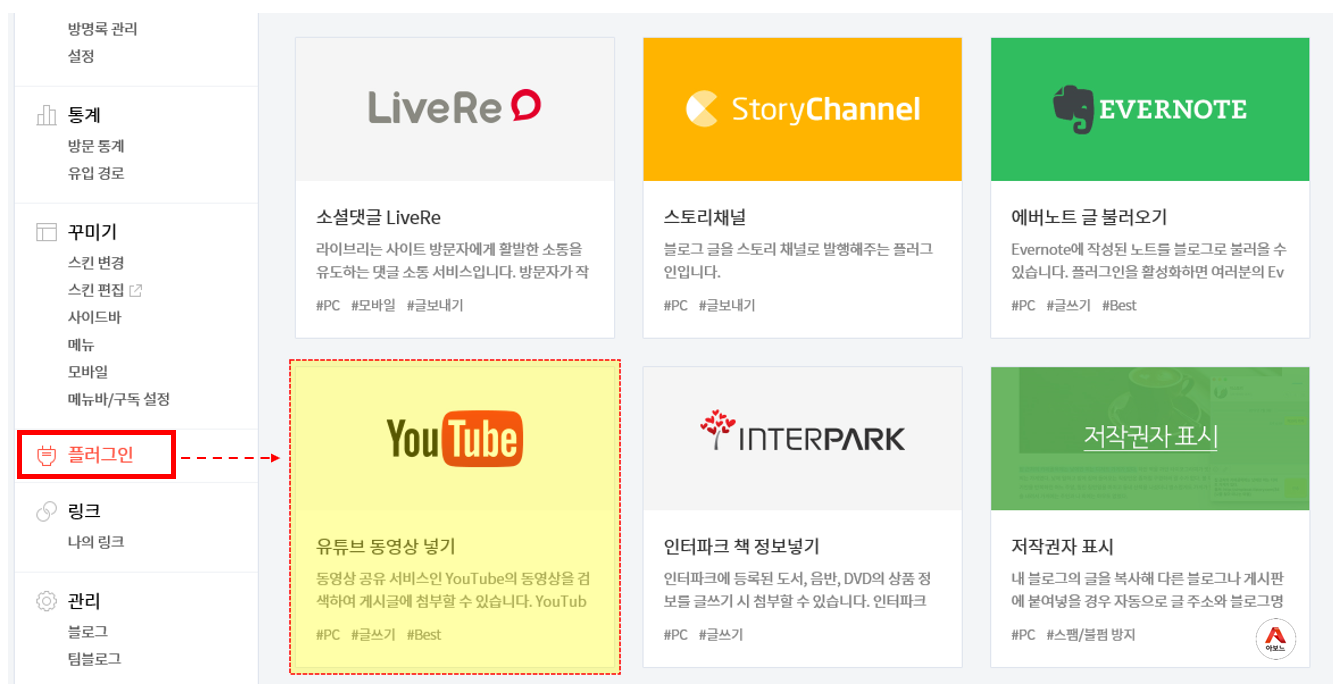The image size is (1340, 690).
Task: Open 사이드바 settings
Action: click(x=94, y=317)
